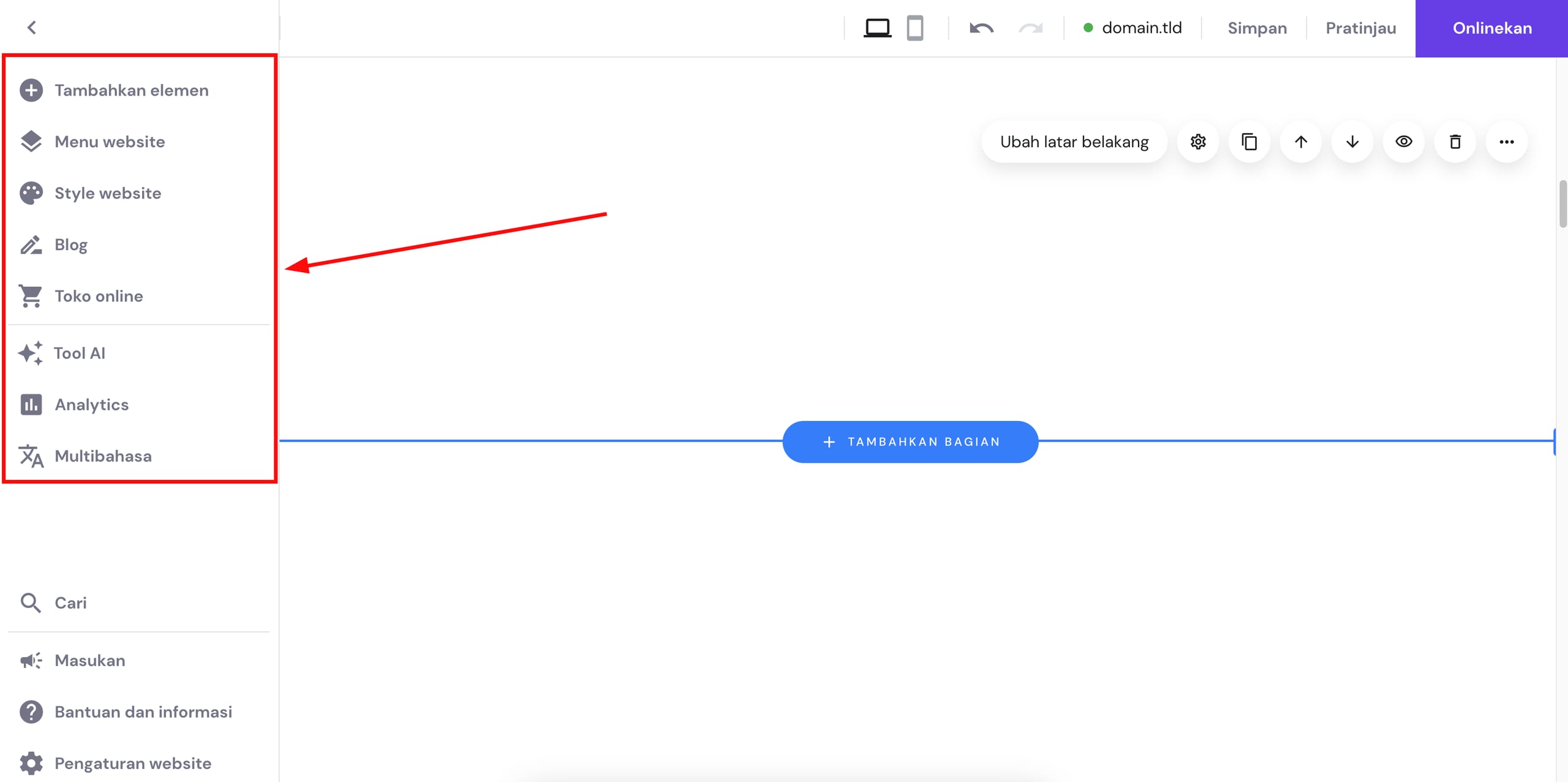Switch to desktop preview mode
This screenshot has width=1568, height=782.
pos(878,28)
